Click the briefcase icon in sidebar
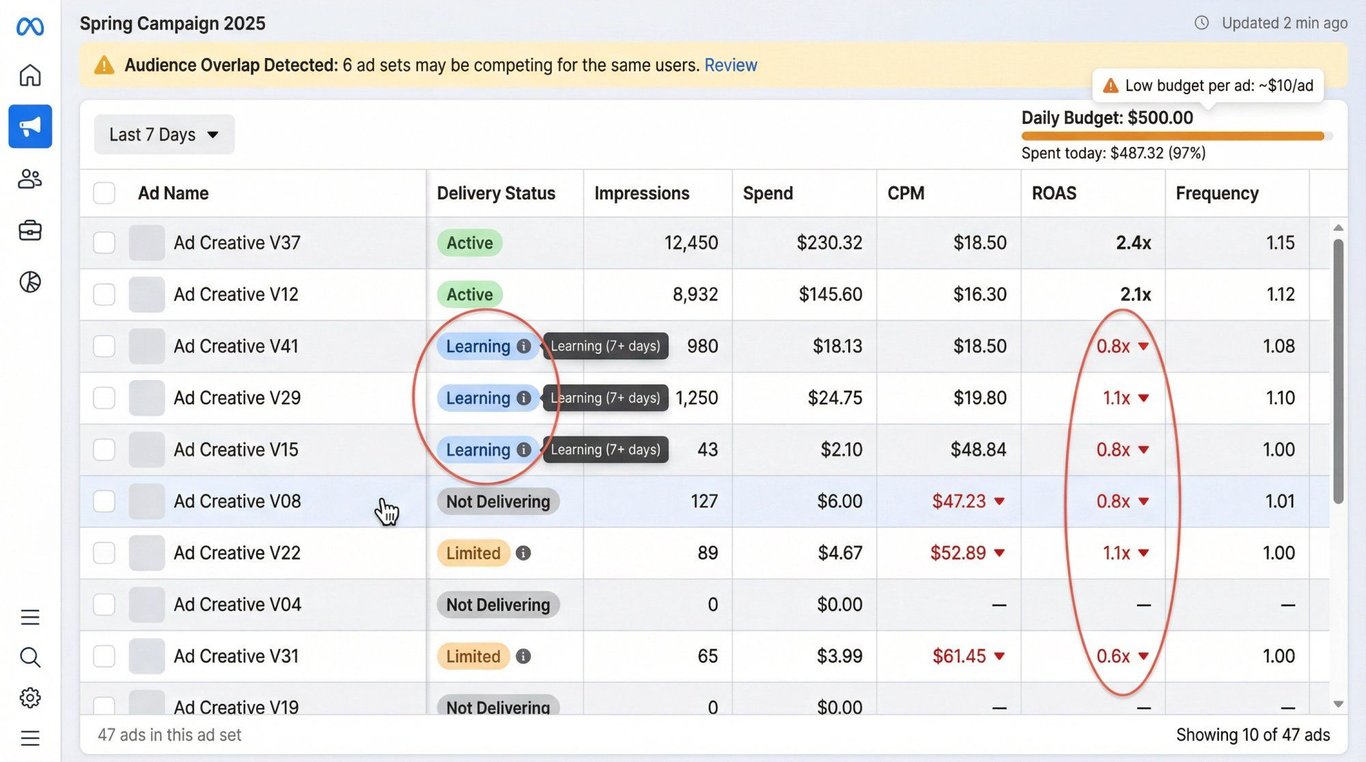1366x762 pixels. click(30, 230)
